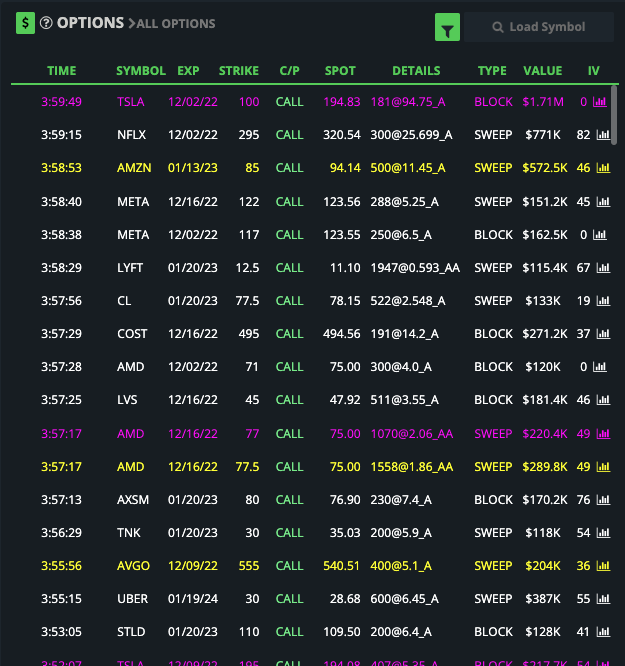
Task: Click the 3:56:29 time cell
Action: coord(61,533)
